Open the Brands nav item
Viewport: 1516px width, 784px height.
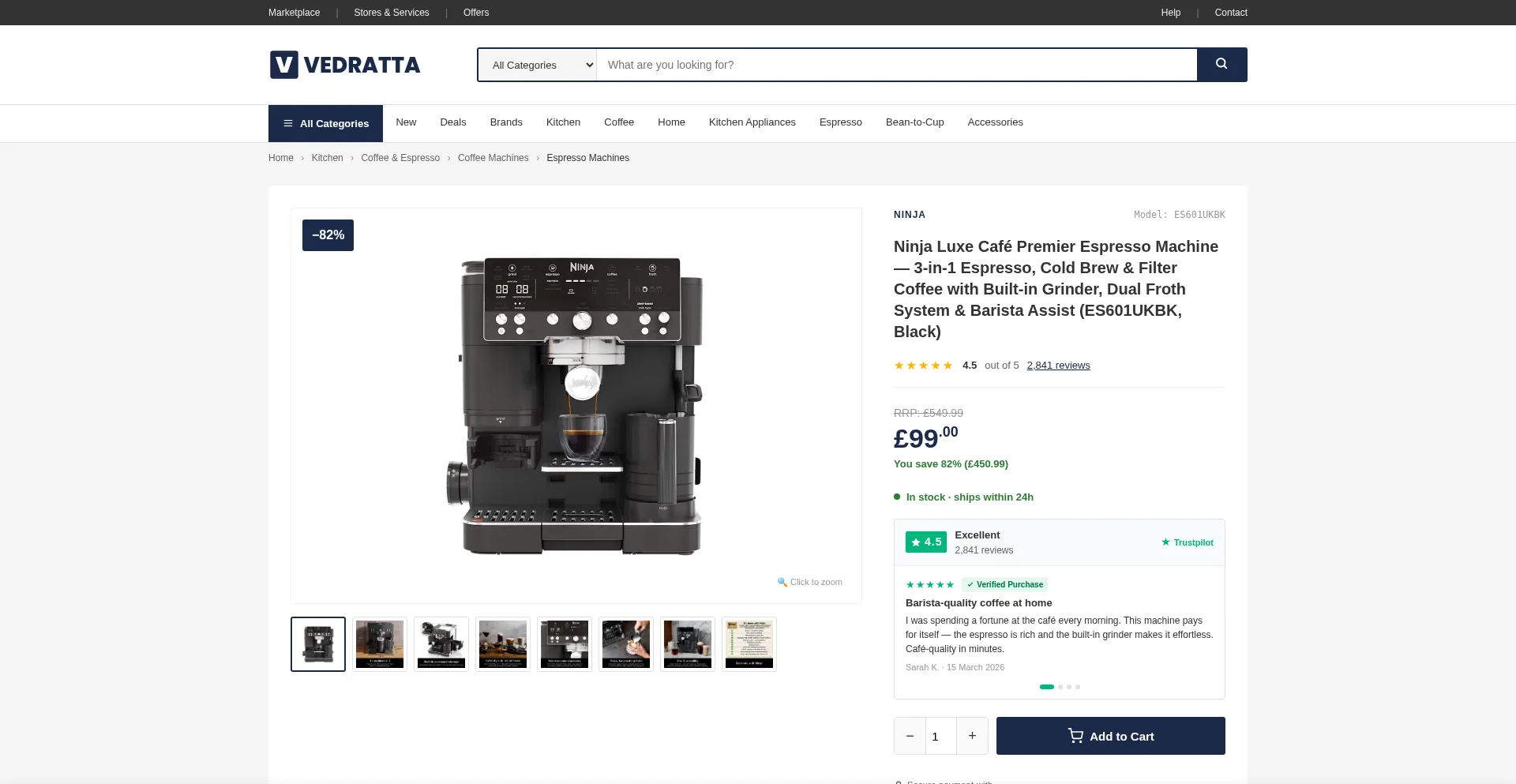pos(506,122)
